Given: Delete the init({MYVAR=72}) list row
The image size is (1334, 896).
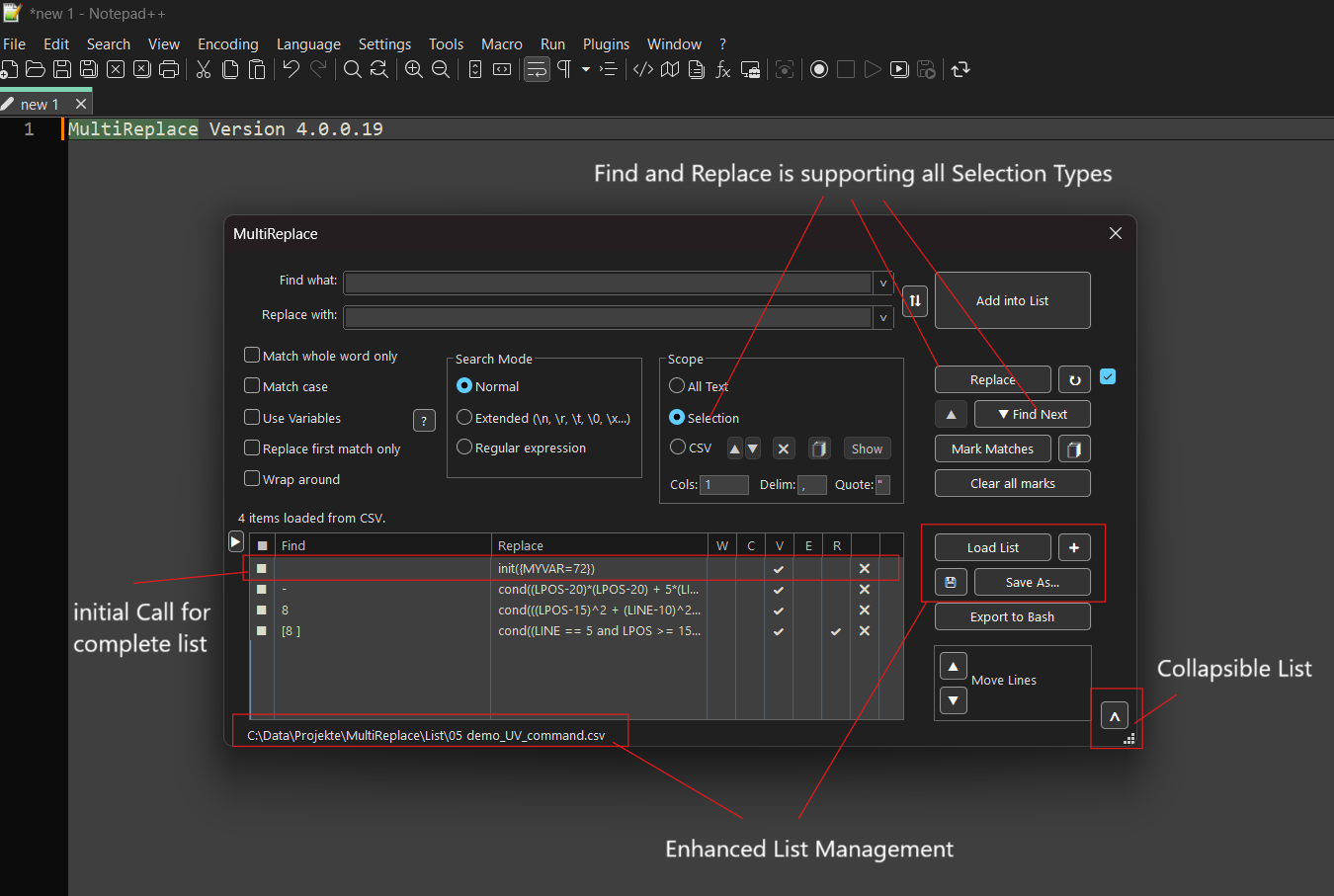Looking at the screenshot, I should [865, 569].
